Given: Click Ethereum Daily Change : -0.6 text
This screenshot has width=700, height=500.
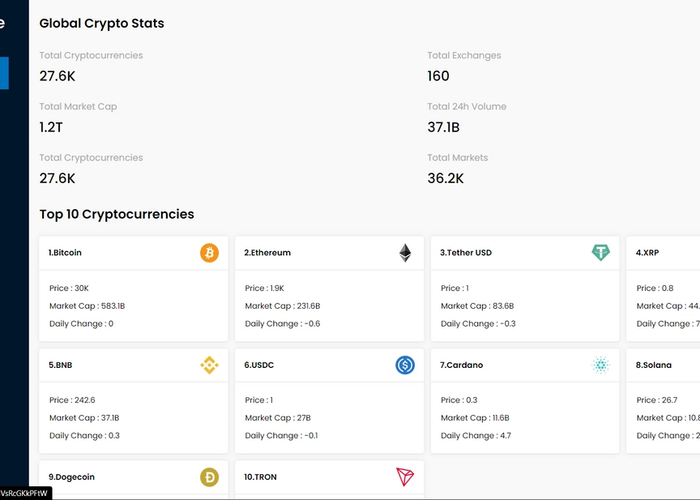Looking at the screenshot, I should [x=283, y=324].
